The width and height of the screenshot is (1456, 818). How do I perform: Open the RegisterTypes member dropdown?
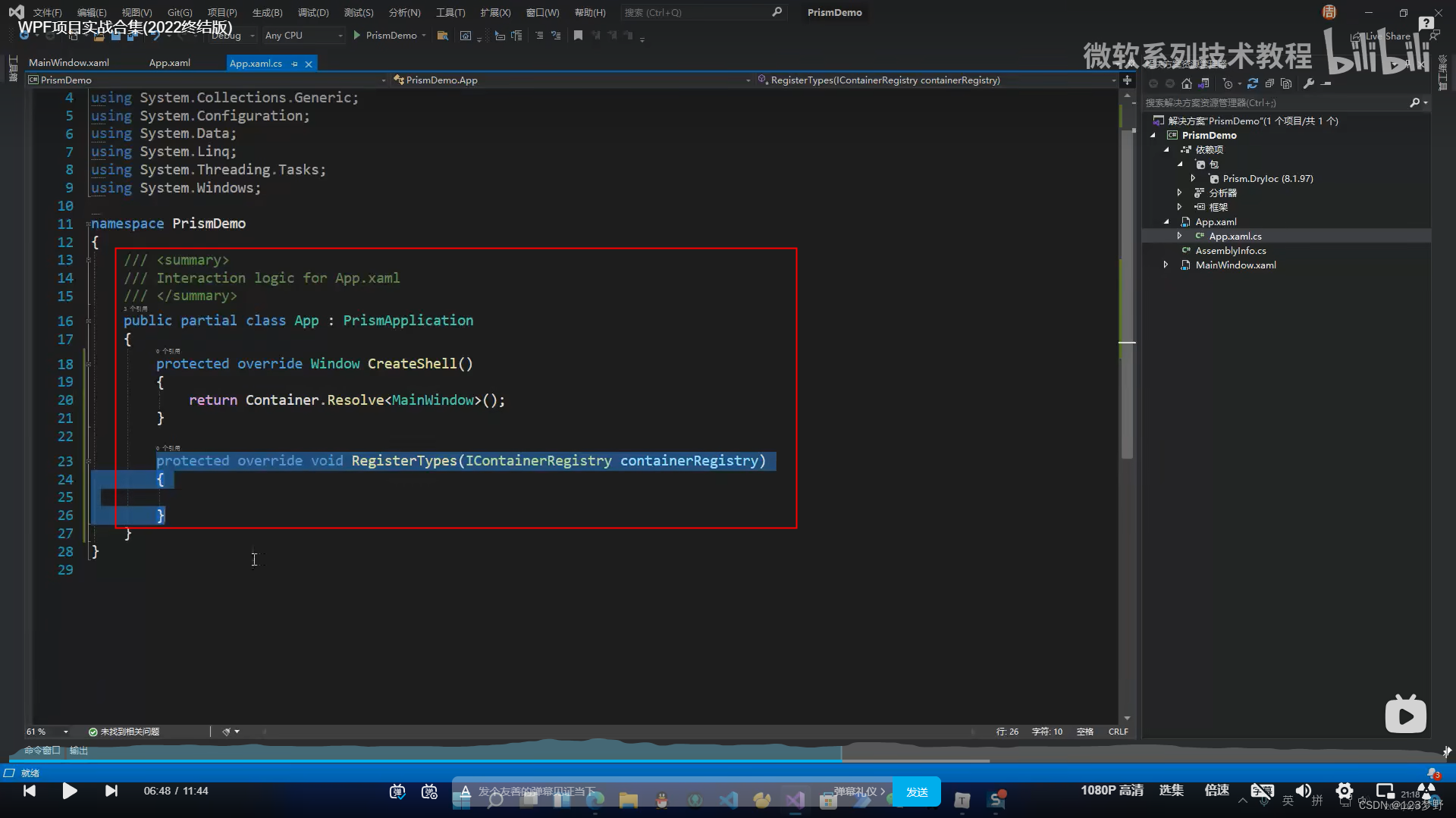[x=937, y=80]
